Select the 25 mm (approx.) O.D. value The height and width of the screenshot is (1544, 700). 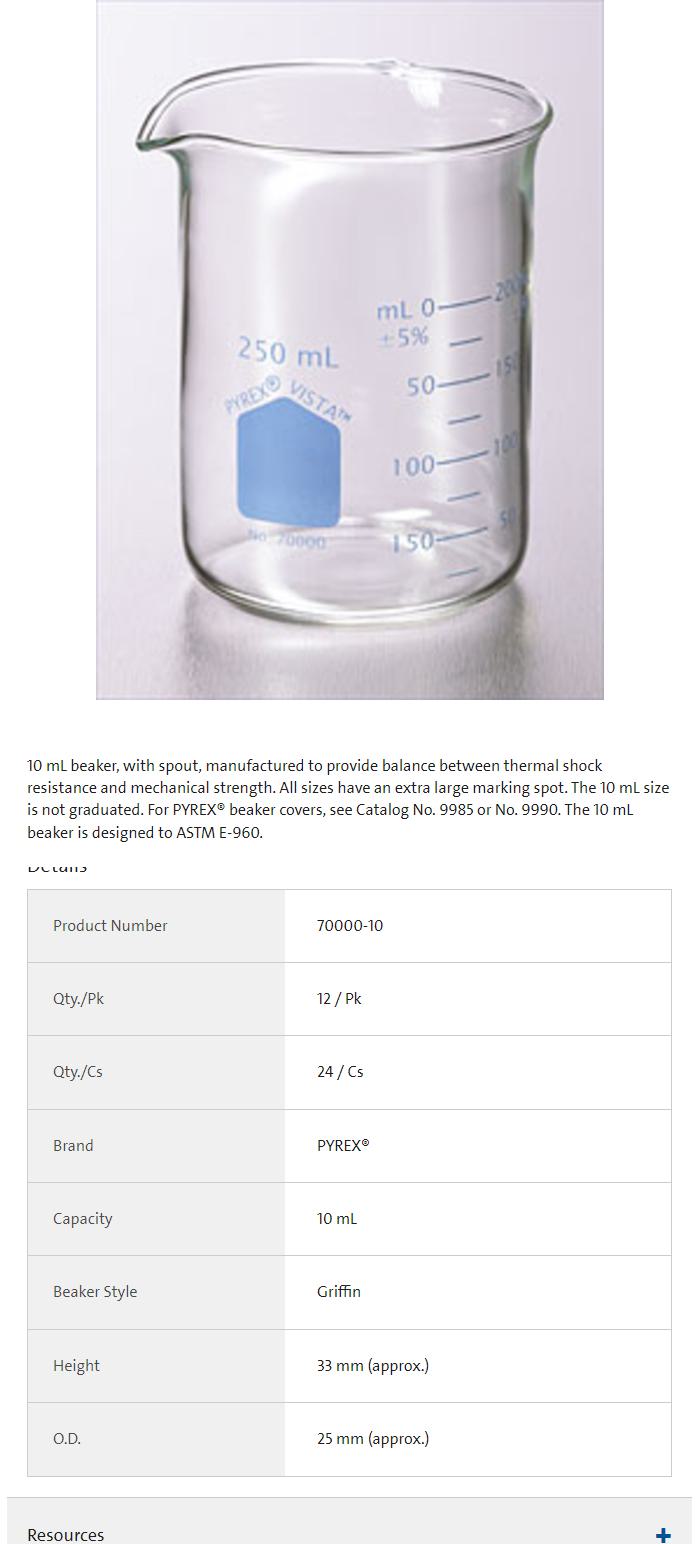(x=373, y=1439)
